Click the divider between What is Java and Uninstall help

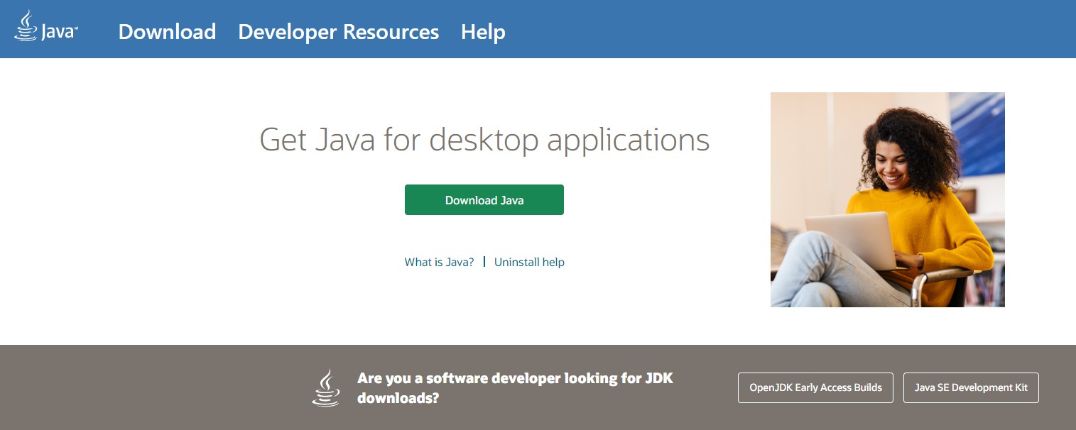click(x=484, y=261)
